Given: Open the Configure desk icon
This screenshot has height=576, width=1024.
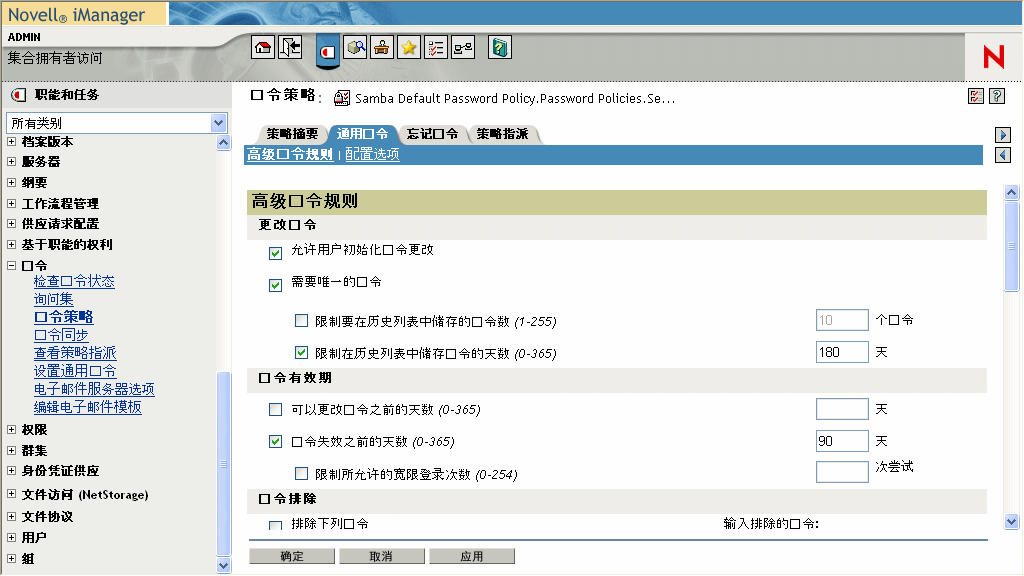Looking at the screenshot, I should click(381, 47).
